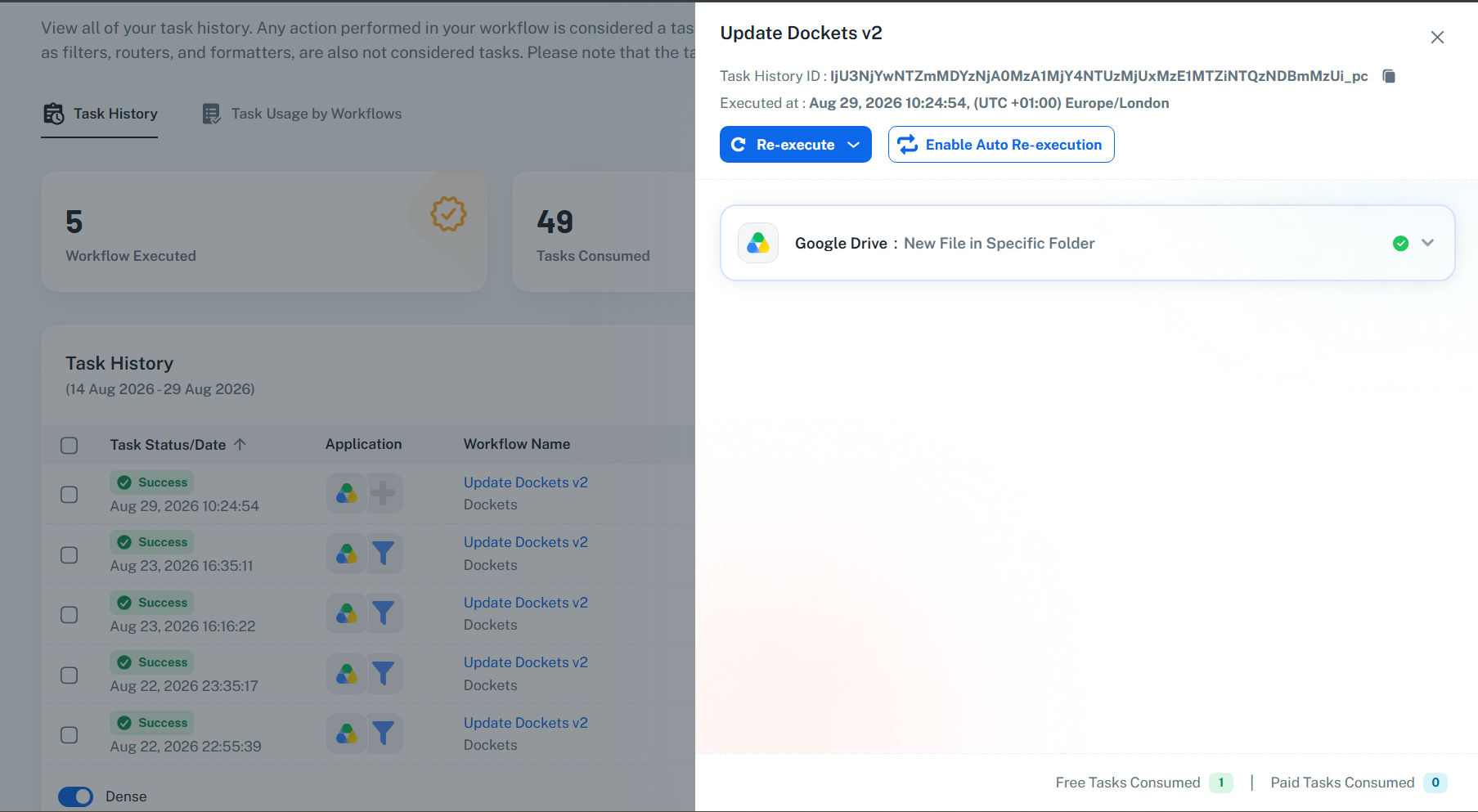This screenshot has height=812, width=1478.
Task: Click the Re-execute button
Action: coord(795,145)
